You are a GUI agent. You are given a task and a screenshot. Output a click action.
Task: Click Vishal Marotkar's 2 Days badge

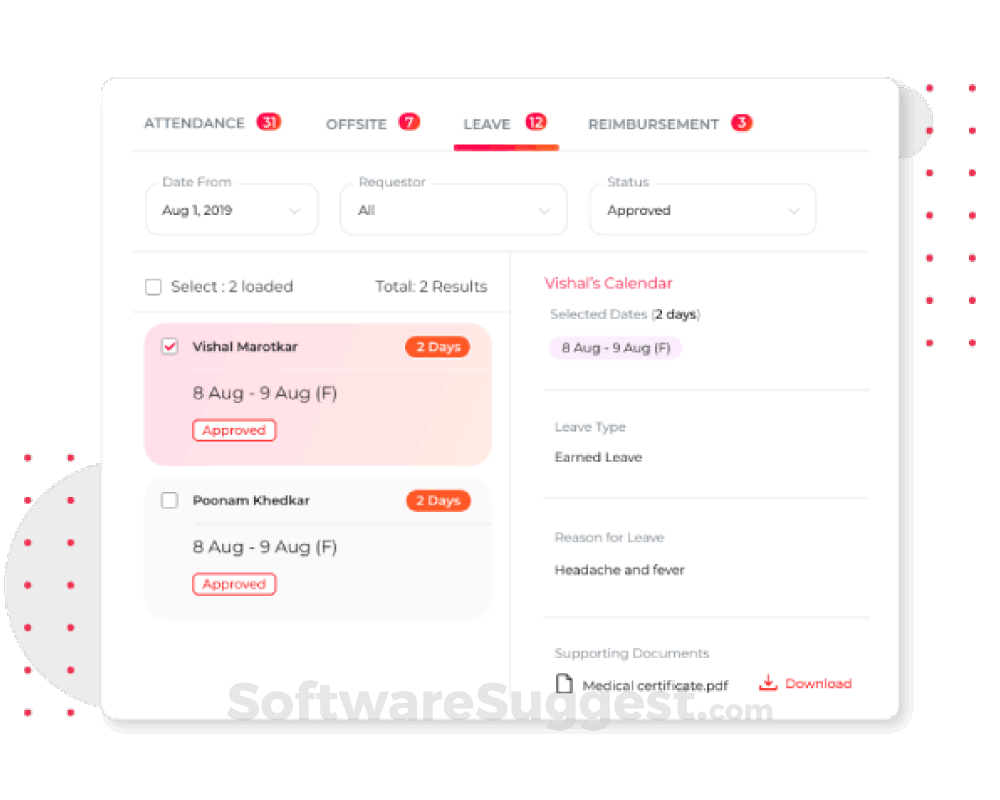click(438, 347)
